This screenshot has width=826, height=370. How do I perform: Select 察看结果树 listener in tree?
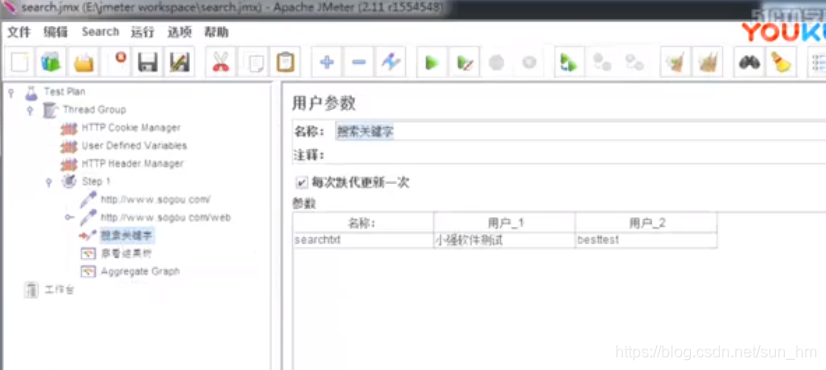click(126, 254)
